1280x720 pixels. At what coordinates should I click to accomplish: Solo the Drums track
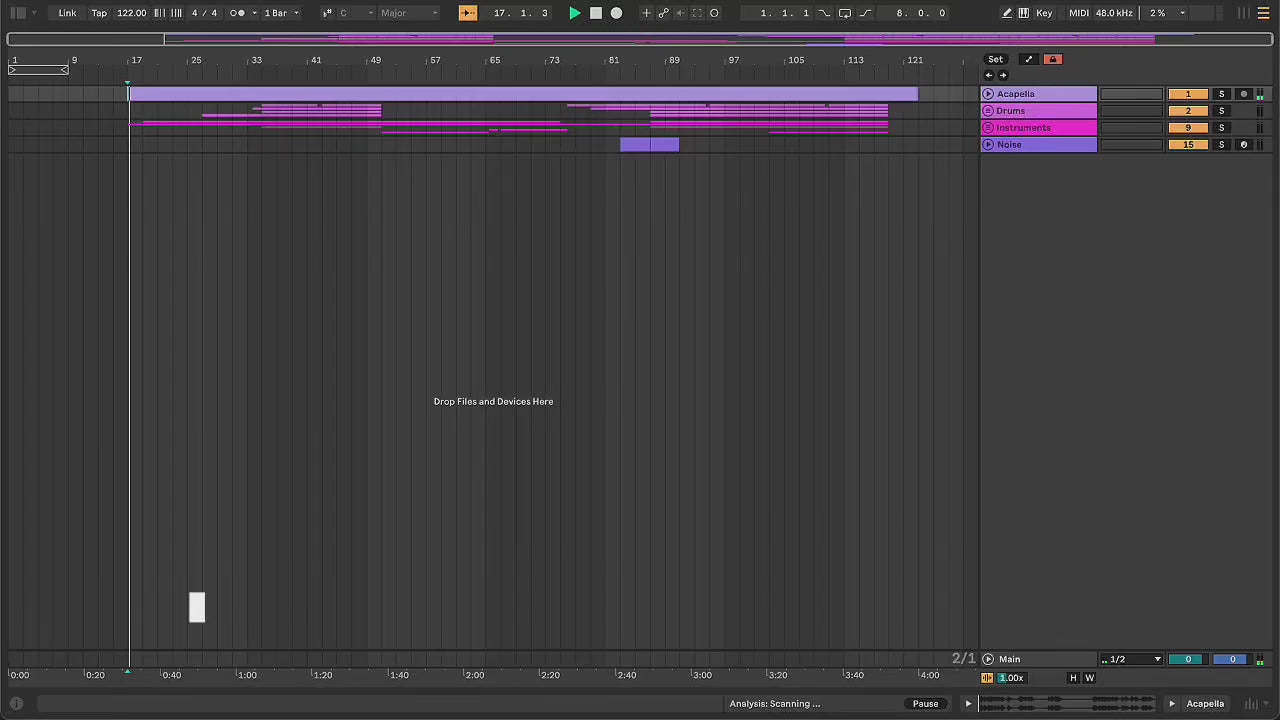[1221, 111]
